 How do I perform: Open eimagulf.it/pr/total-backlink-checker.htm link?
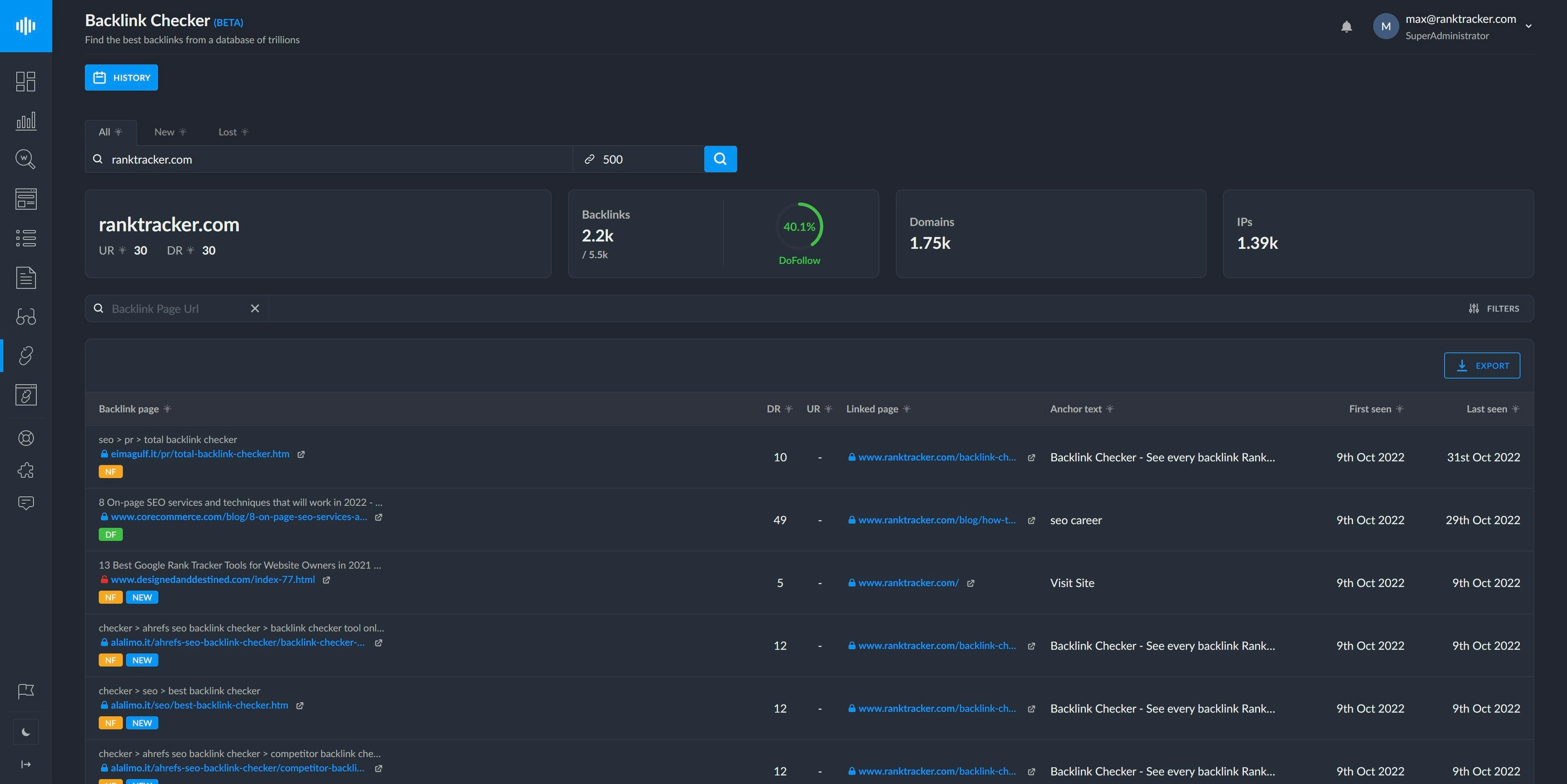coord(200,454)
